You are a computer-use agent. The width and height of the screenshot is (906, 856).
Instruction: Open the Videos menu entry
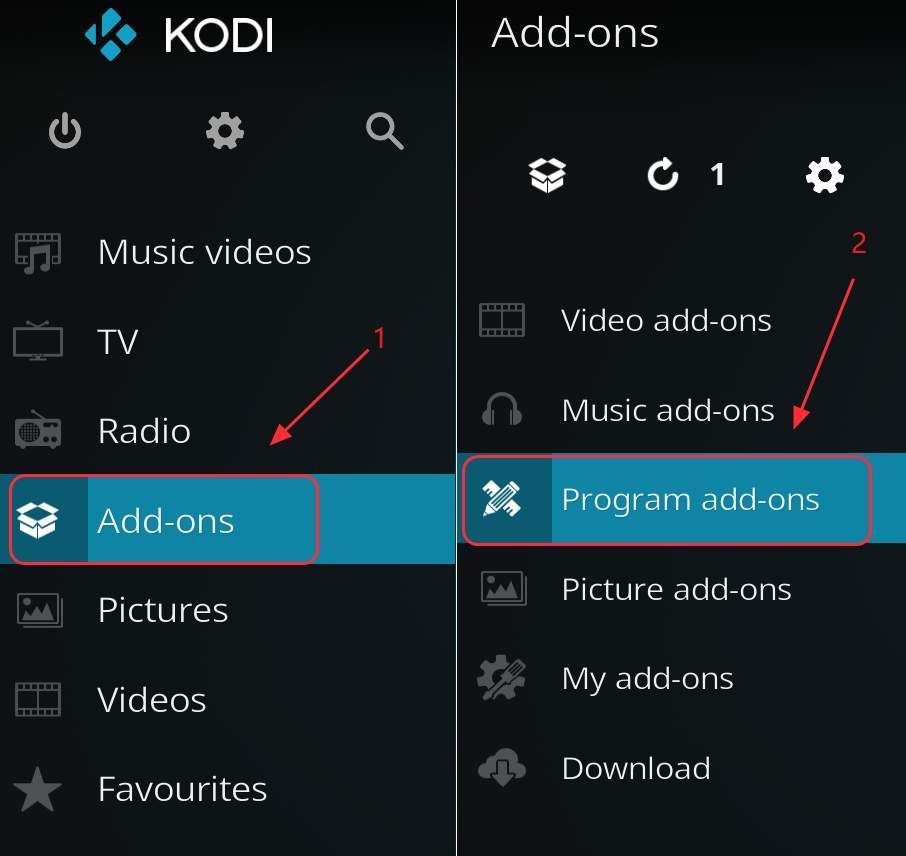pos(228,699)
